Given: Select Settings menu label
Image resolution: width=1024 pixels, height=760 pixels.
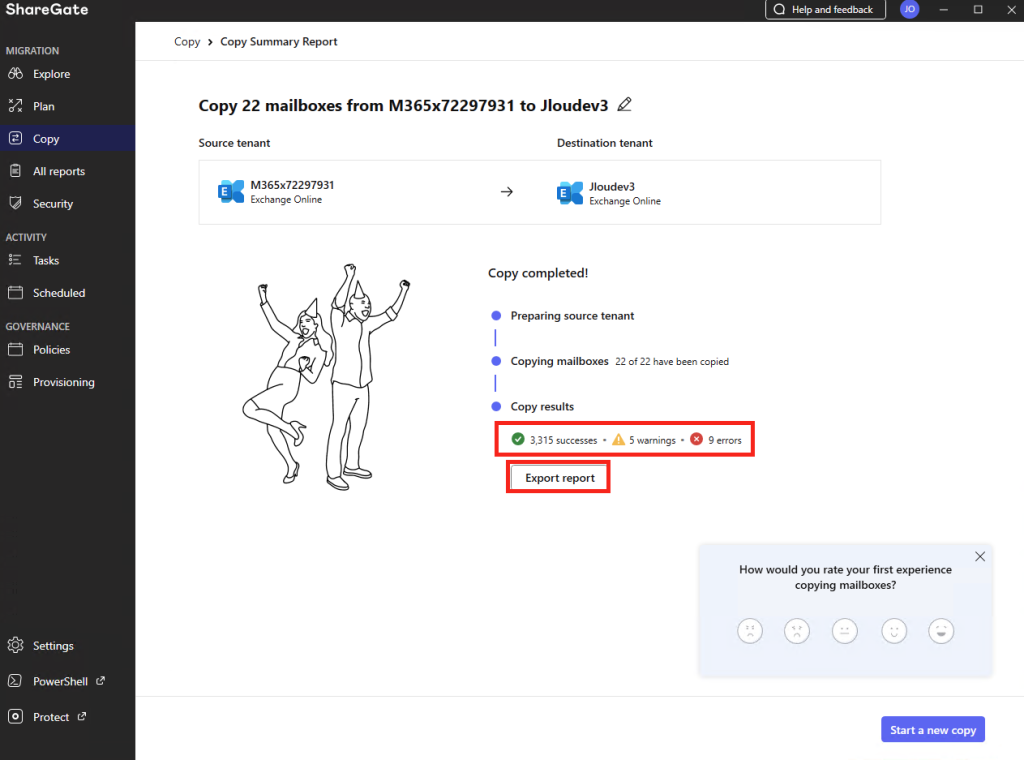Looking at the screenshot, I should tap(54, 645).
